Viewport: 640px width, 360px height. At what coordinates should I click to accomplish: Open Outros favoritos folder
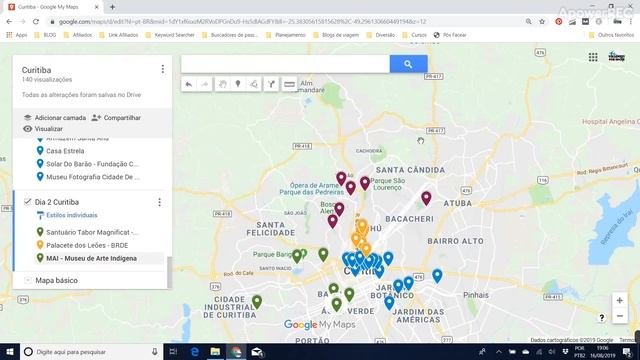tap(611, 35)
